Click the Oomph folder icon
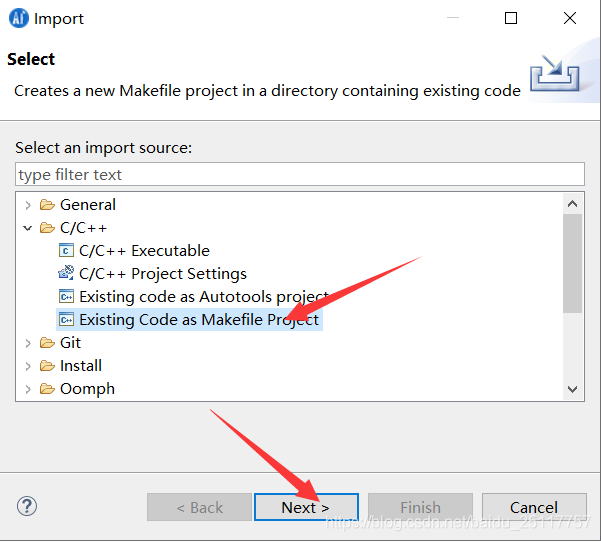 [x=47, y=389]
